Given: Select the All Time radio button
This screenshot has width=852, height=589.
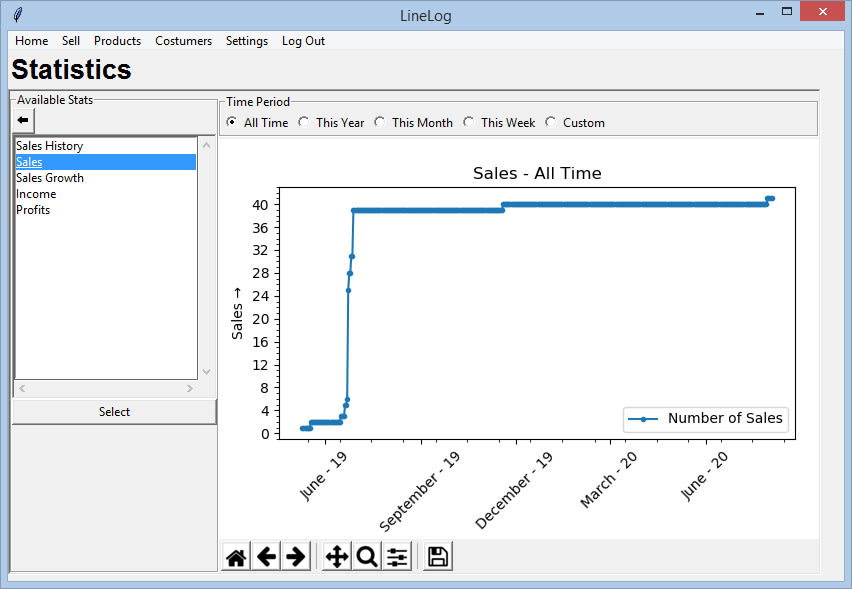Looking at the screenshot, I should [232, 123].
